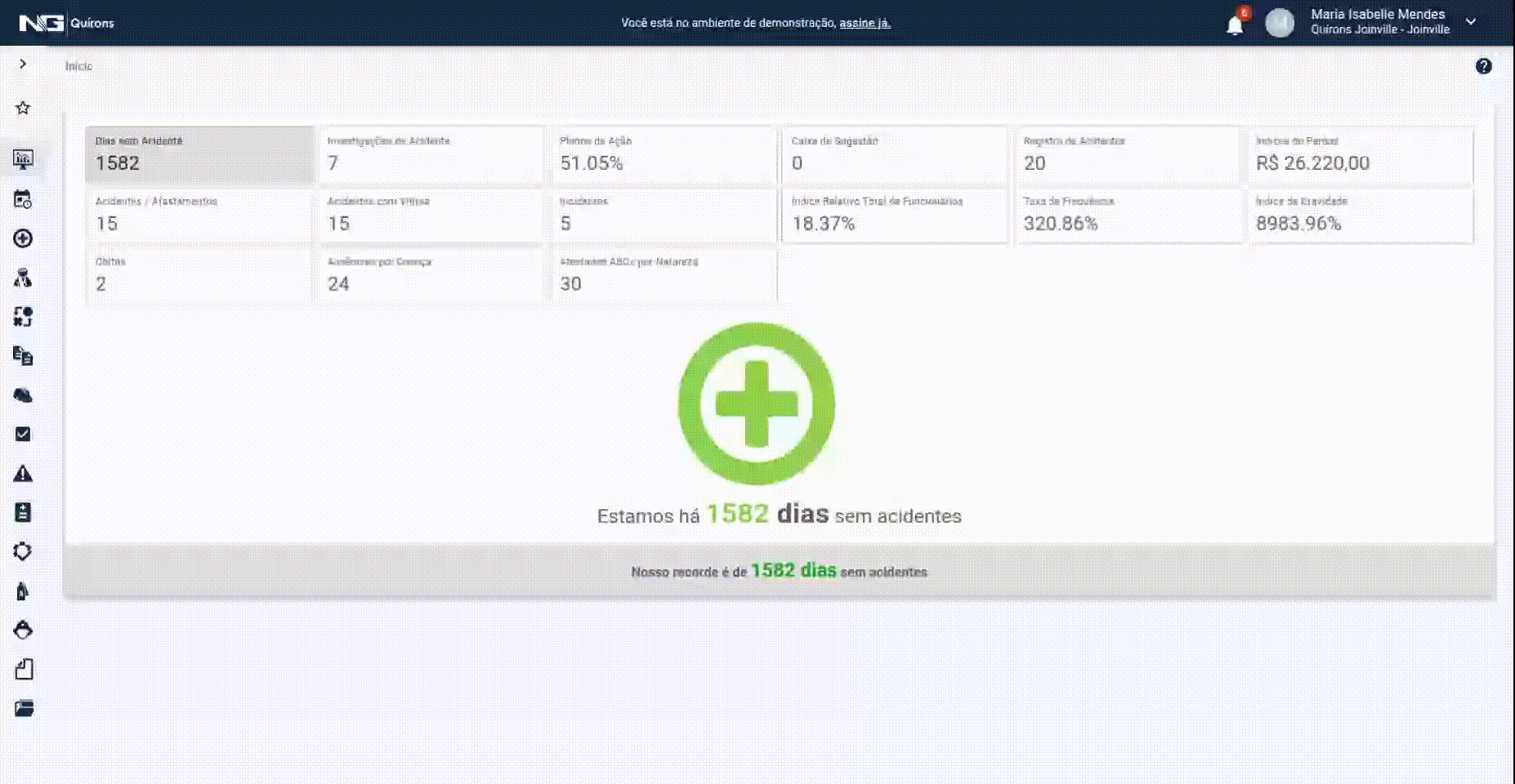Image resolution: width=1515 pixels, height=784 pixels.
Task: Click the checked box icon in sidebar
Action: (x=23, y=434)
